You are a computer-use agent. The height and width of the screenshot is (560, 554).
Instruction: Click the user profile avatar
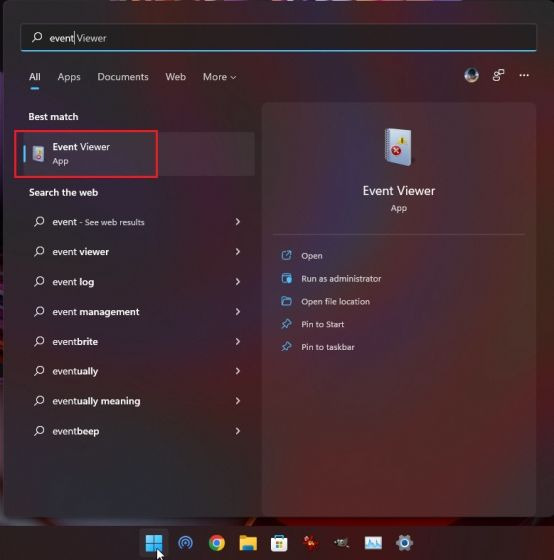pyautogui.click(x=471, y=75)
